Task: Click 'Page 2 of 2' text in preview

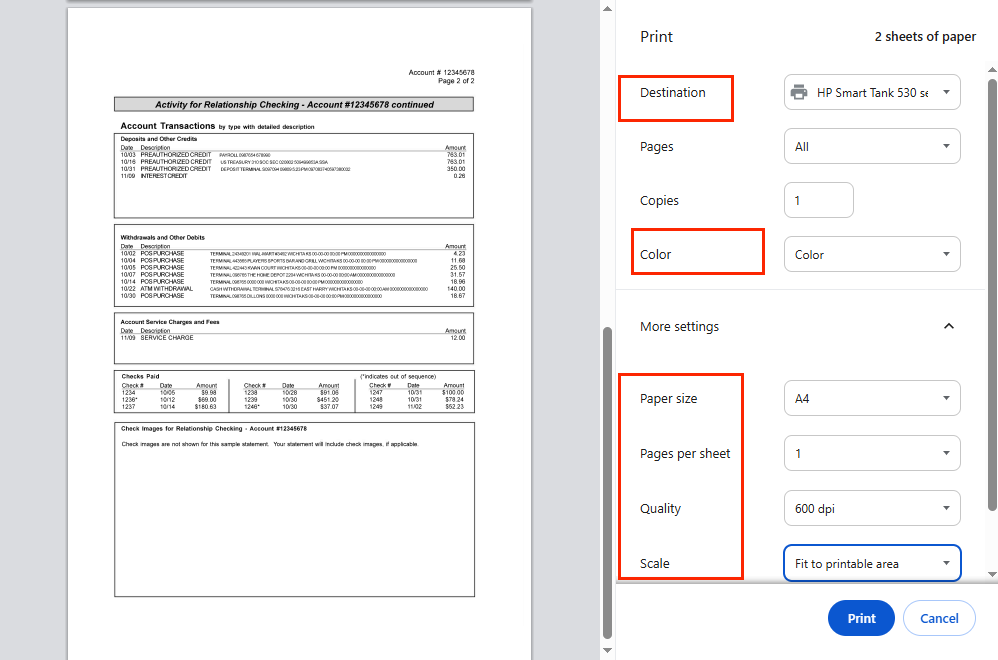Action: point(456,81)
